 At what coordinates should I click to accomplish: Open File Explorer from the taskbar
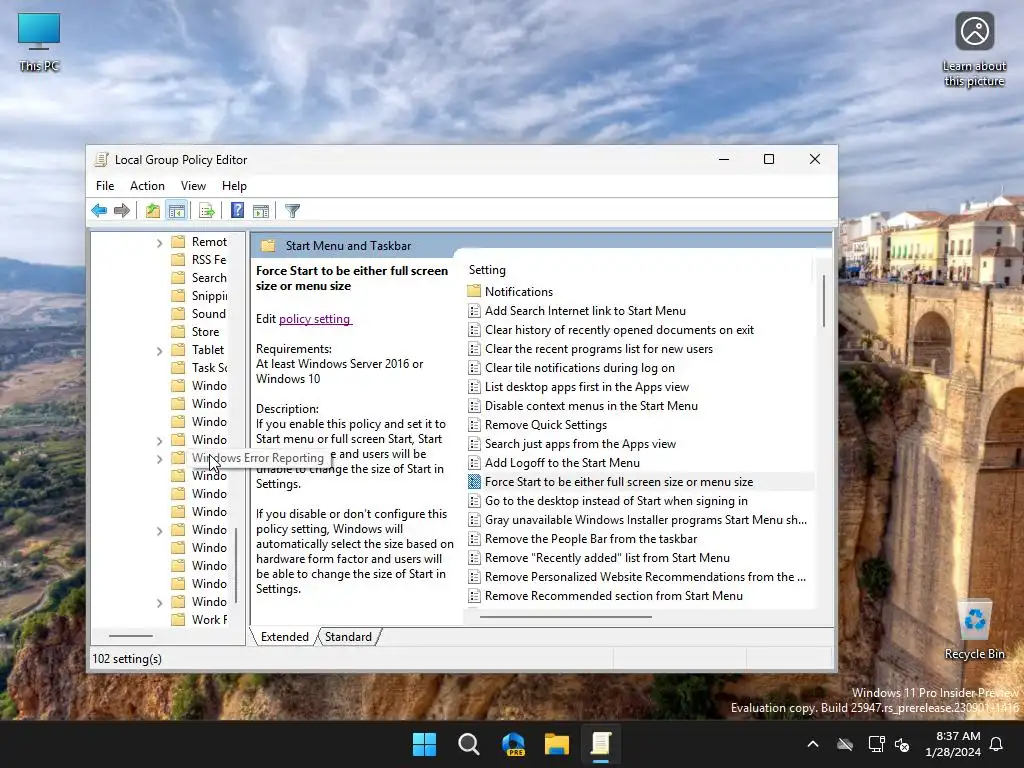(557, 744)
